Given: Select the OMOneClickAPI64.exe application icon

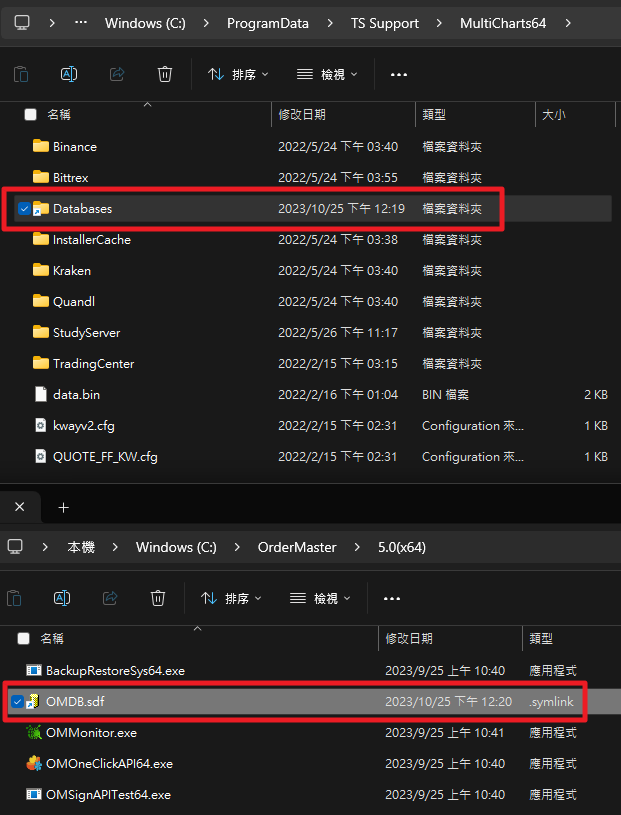Looking at the screenshot, I should point(34,764).
